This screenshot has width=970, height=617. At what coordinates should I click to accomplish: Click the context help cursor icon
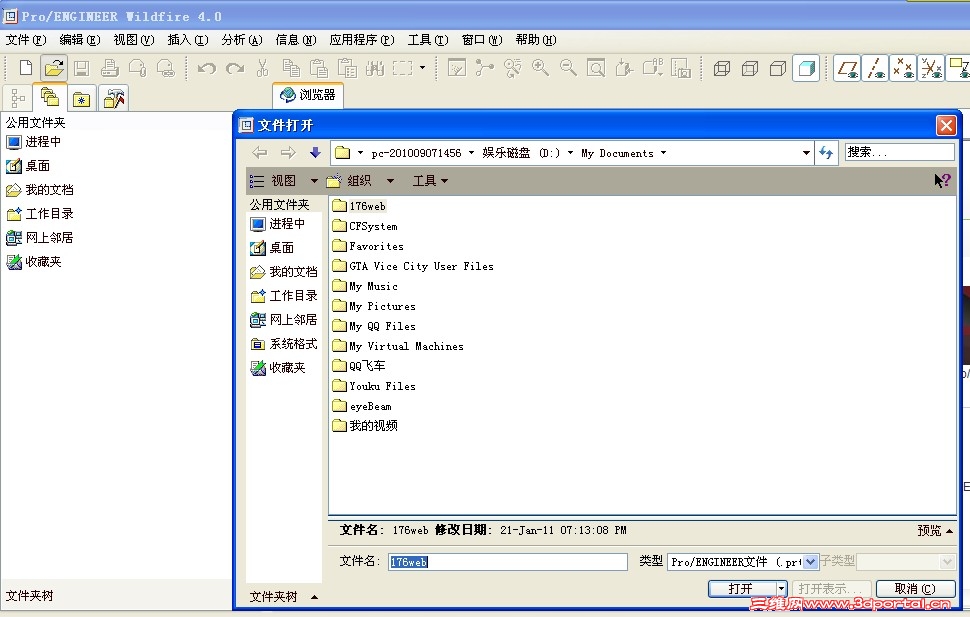[x=942, y=180]
